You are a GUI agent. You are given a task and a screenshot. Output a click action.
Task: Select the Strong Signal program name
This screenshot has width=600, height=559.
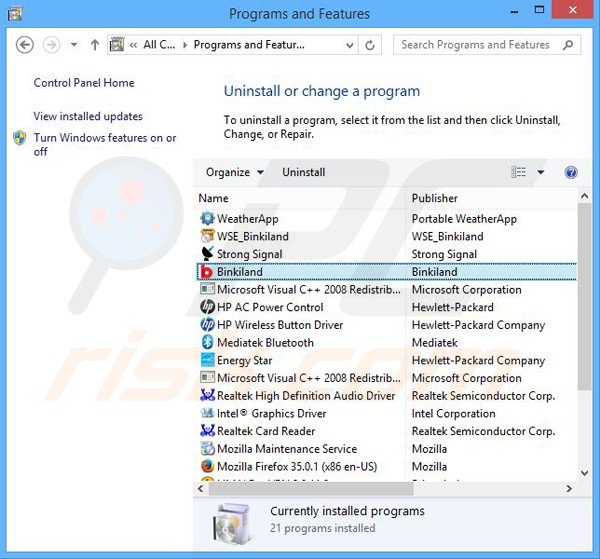click(249, 254)
